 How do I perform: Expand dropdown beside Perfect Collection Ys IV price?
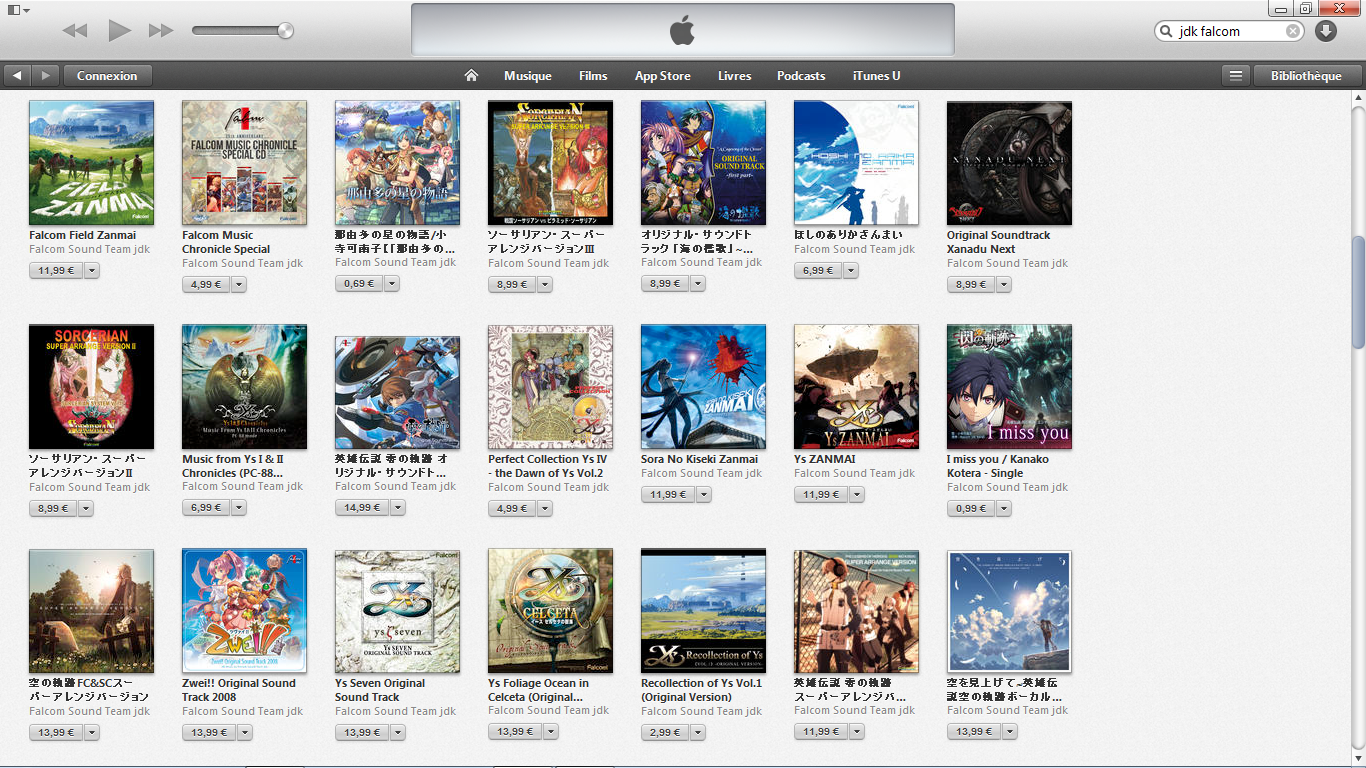[544, 509]
